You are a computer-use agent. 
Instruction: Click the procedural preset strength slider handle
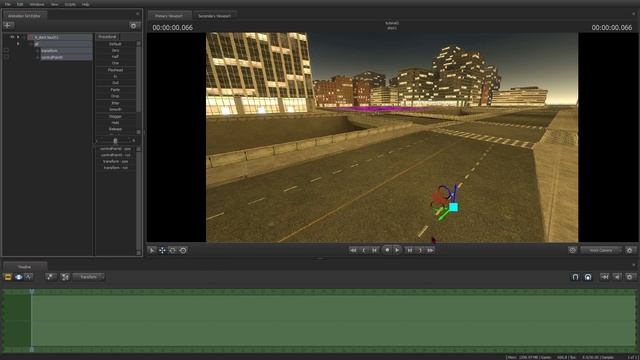click(115, 141)
